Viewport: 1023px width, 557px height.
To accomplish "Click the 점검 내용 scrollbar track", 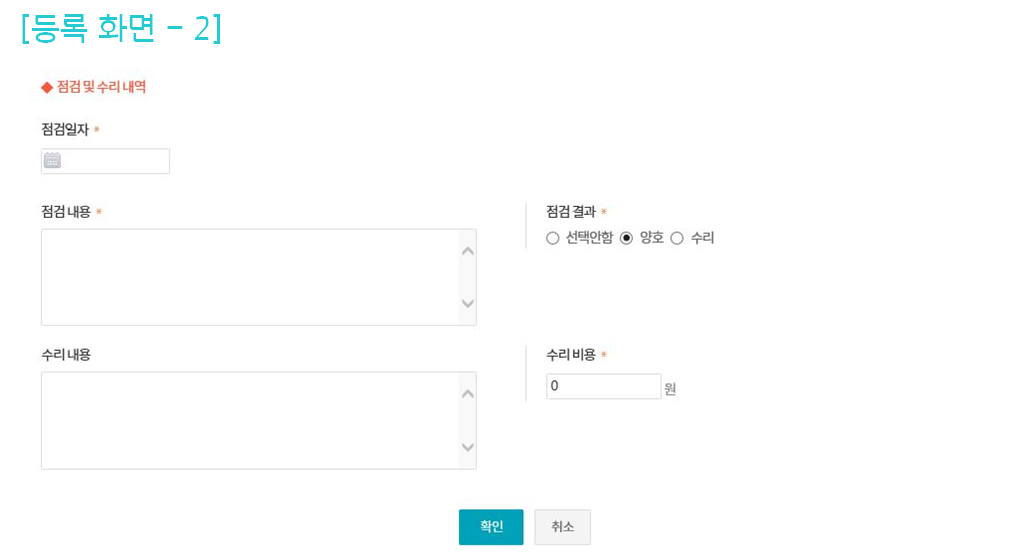I will click(467, 277).
